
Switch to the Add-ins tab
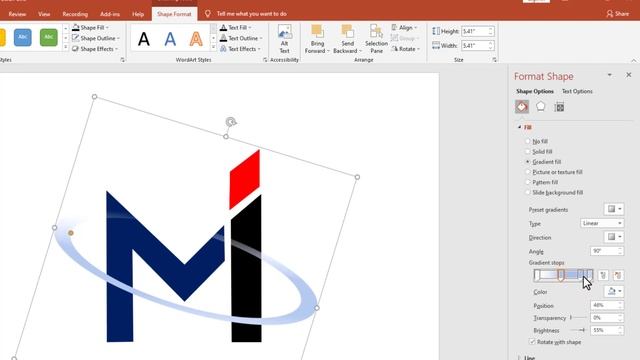110,14
